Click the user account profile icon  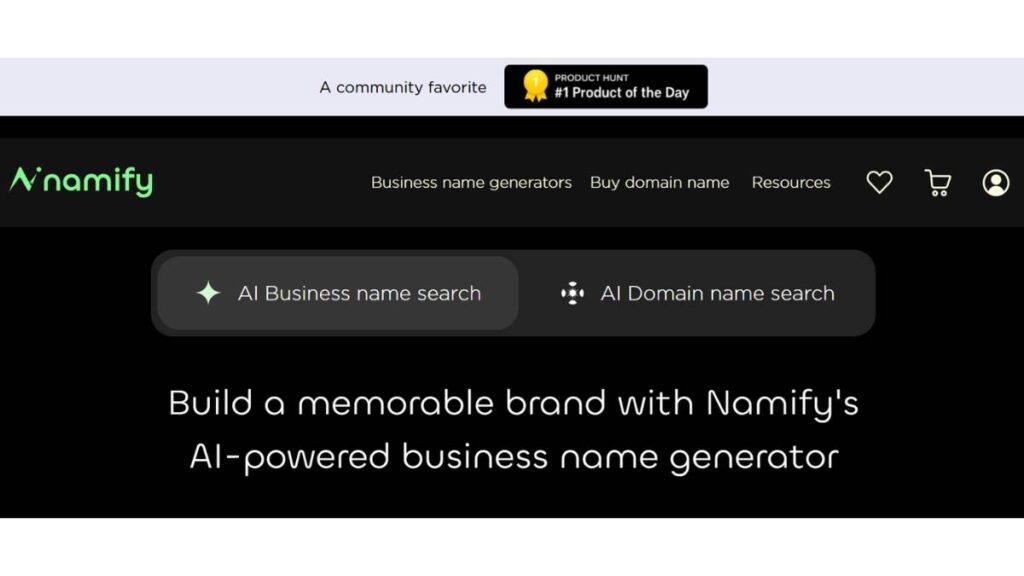click(996, 182)
